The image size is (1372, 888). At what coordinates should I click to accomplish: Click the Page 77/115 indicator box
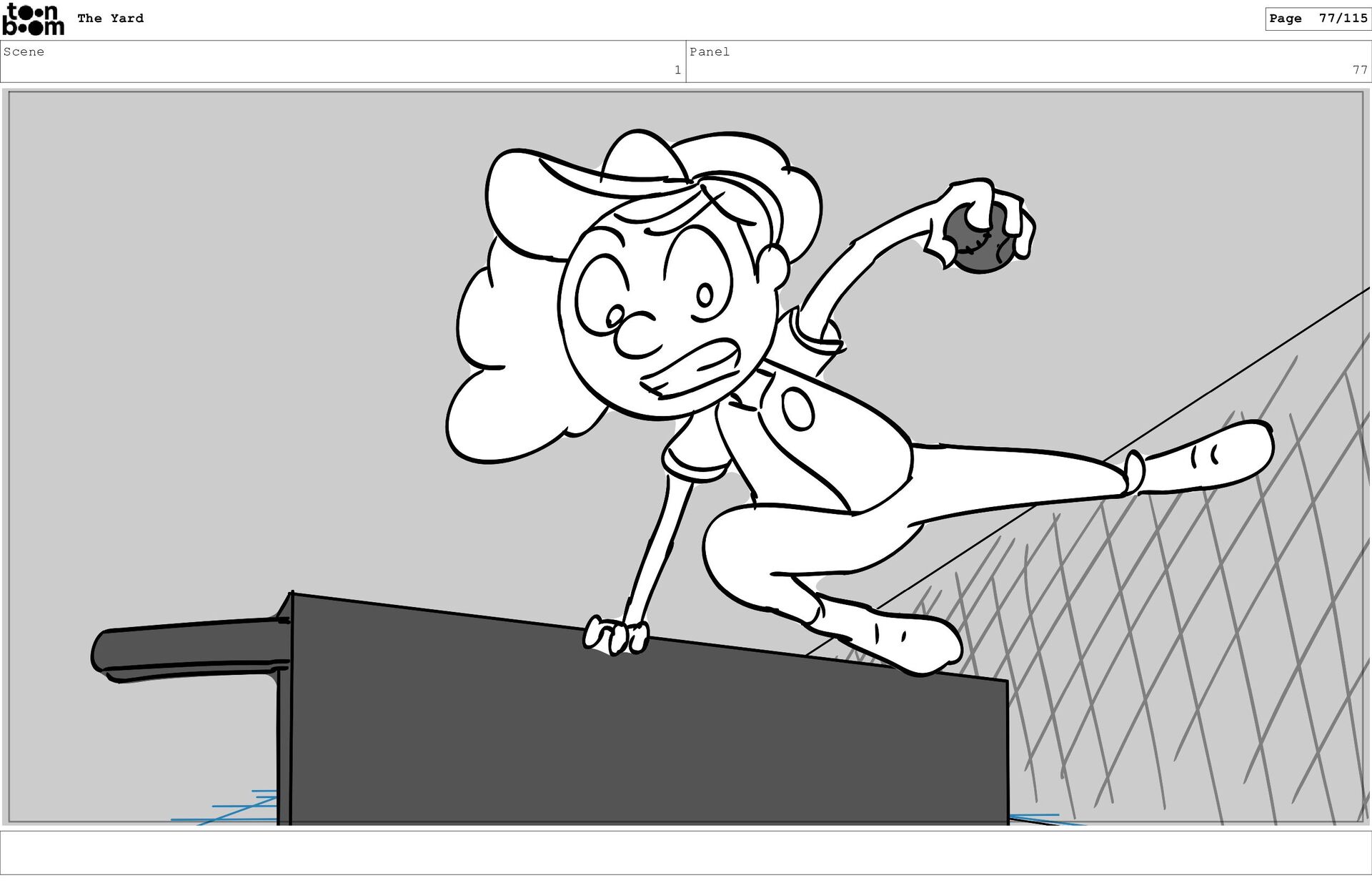pos(1317,19)
